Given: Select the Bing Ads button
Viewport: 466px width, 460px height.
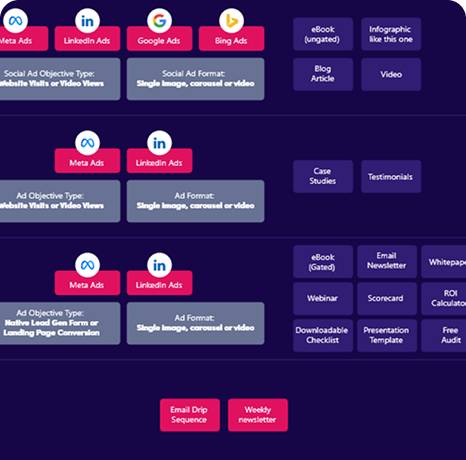Looking at the screenshot, I should [231, 39].
